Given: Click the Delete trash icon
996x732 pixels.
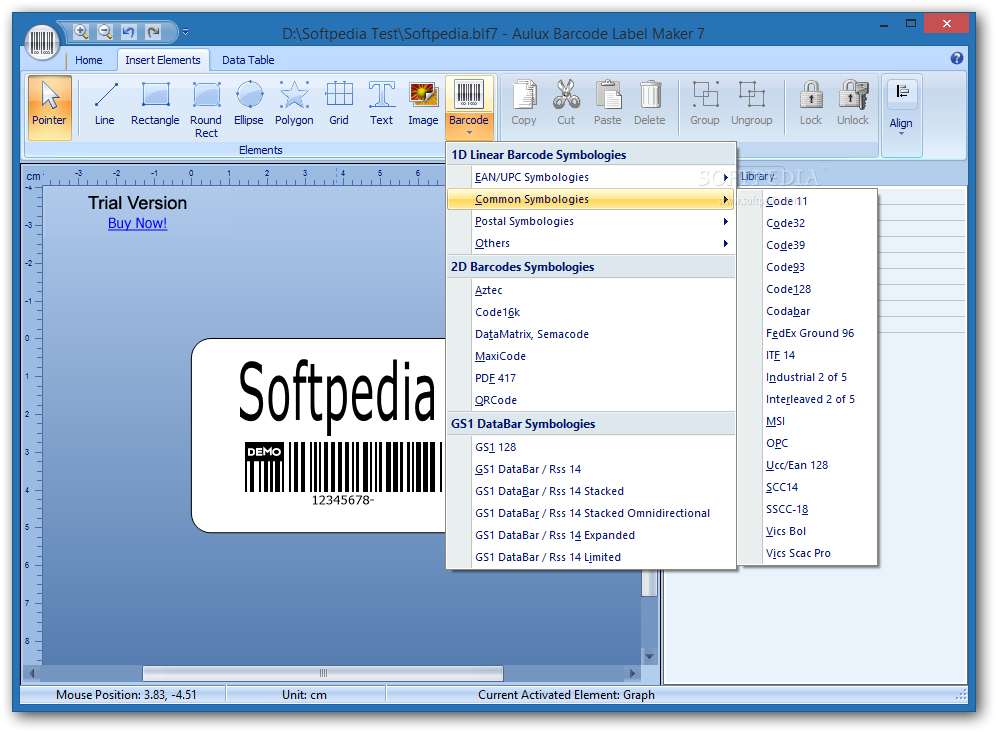Looking at the screenshot, I should (649, 104).
